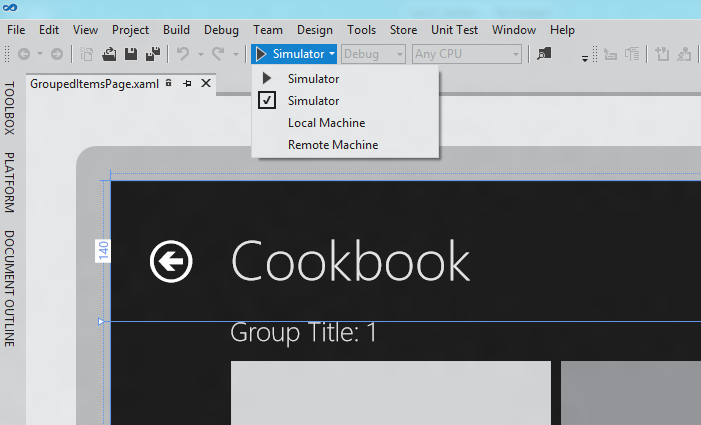Screen dimensions: 701x425
Task: Click the Redo arrow icon
Action: tap(218, 54)
